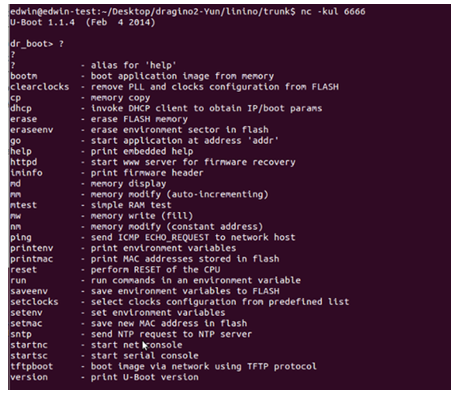
Task: Click the U-Boot 1.1.4 version line
Action: tap(83, 23)
